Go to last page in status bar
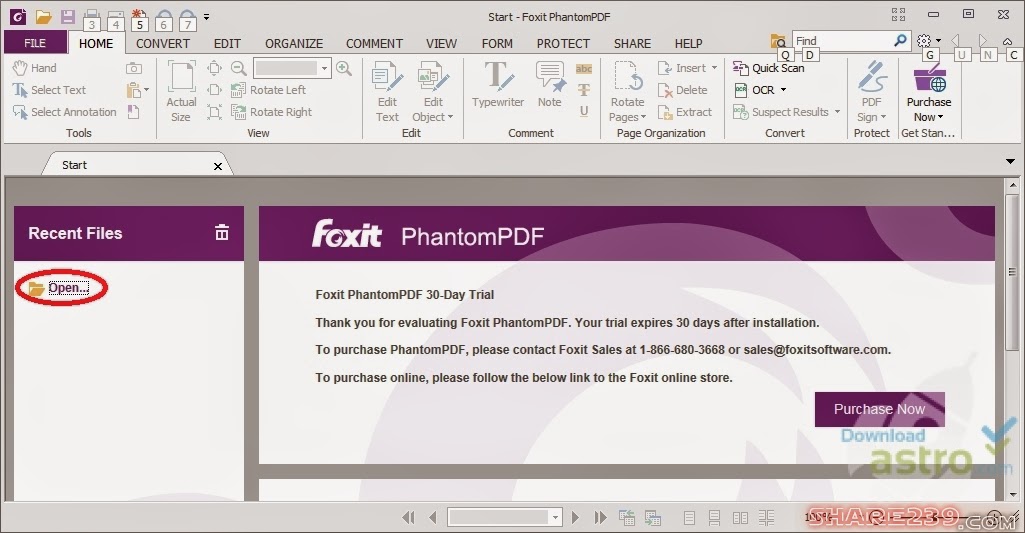 pos(600,518)
